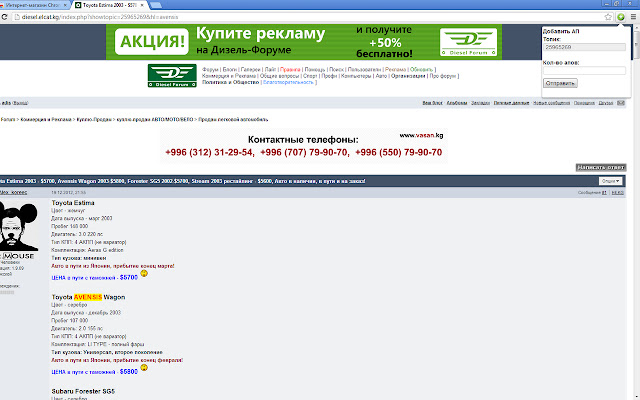Click the Toyota Estima heading text
Viewport: 640px width, 400px height.
(x=73, y=203)
